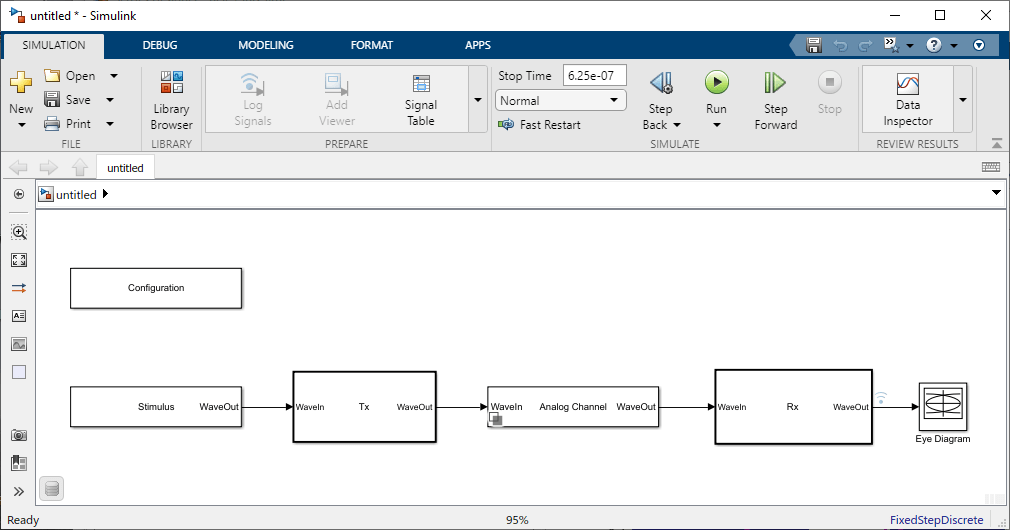Image resolution: width=1010 pixels, height=530 pixels.
Task: Select the Stimulus block
Action: pos(156,406)
